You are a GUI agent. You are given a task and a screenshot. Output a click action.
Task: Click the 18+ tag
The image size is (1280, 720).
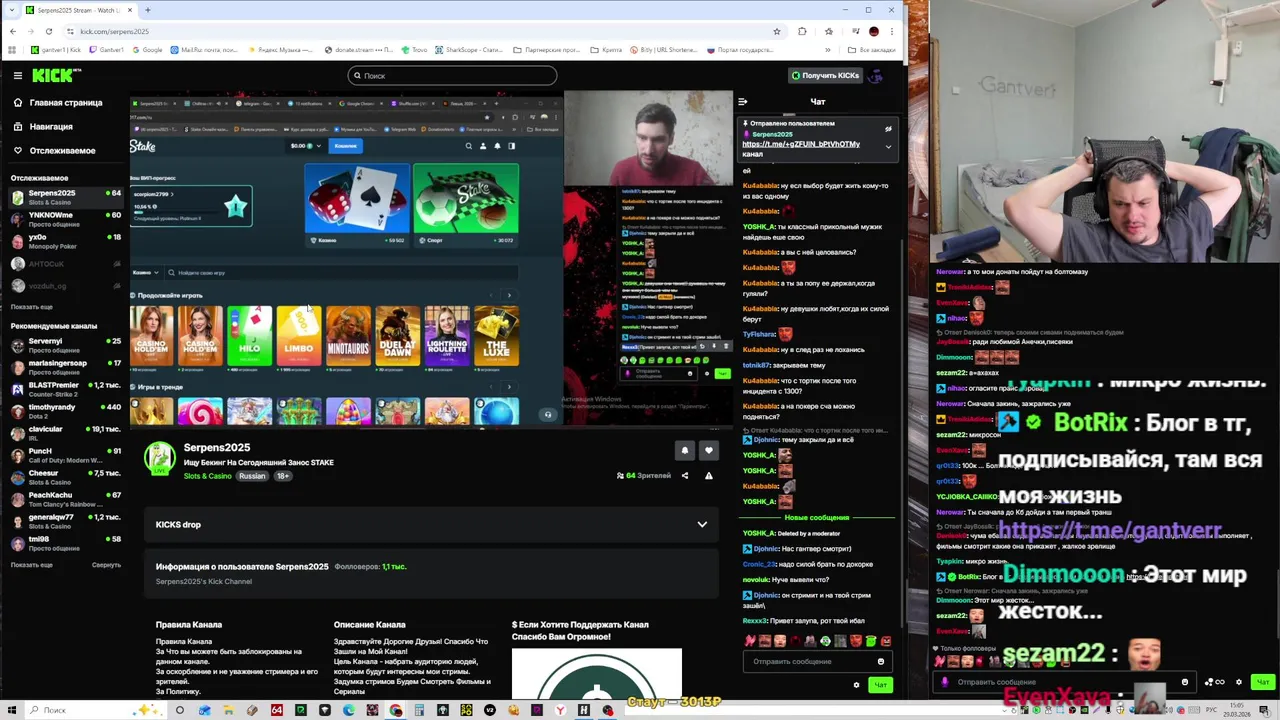(x=282, y=476)
